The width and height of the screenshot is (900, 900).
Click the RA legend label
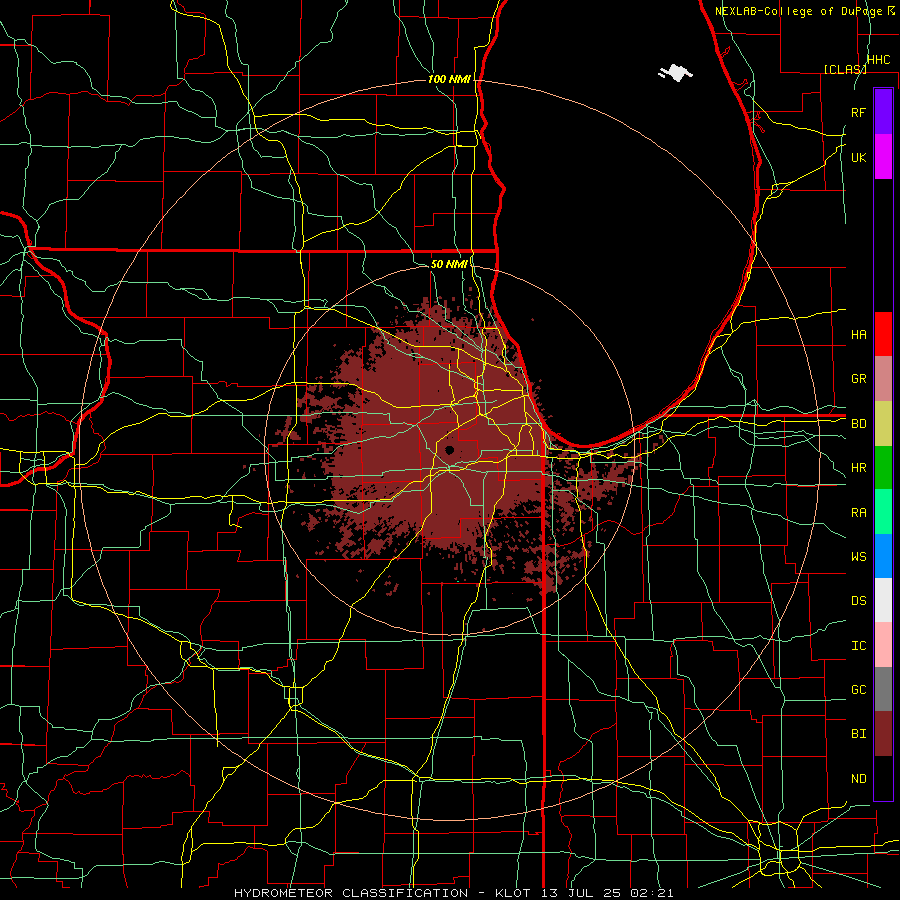click(859, 513)
